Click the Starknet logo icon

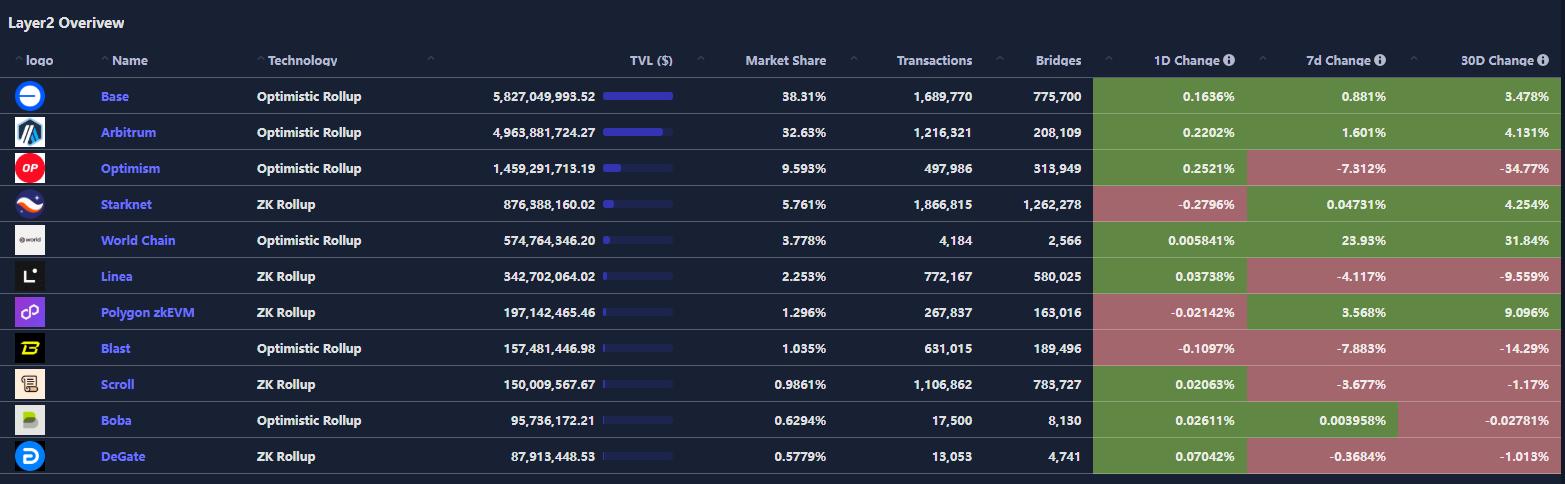(x=30, y=205)
